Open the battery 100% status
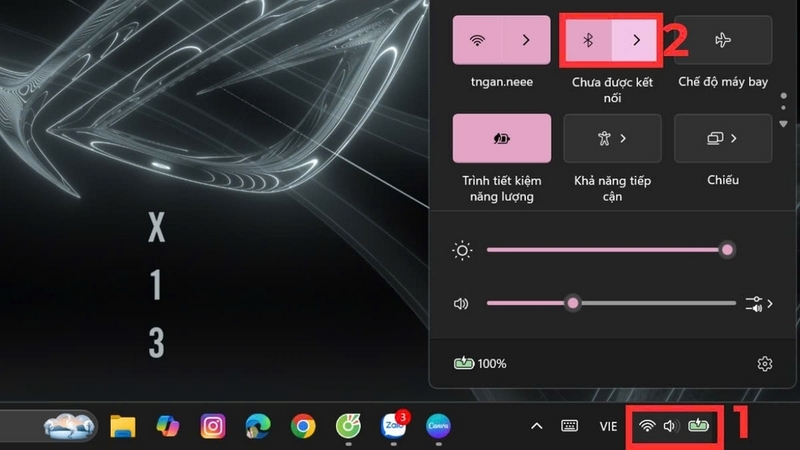Image resolution: width=800 pixels, height=450 pixels. tap(480, 364)
